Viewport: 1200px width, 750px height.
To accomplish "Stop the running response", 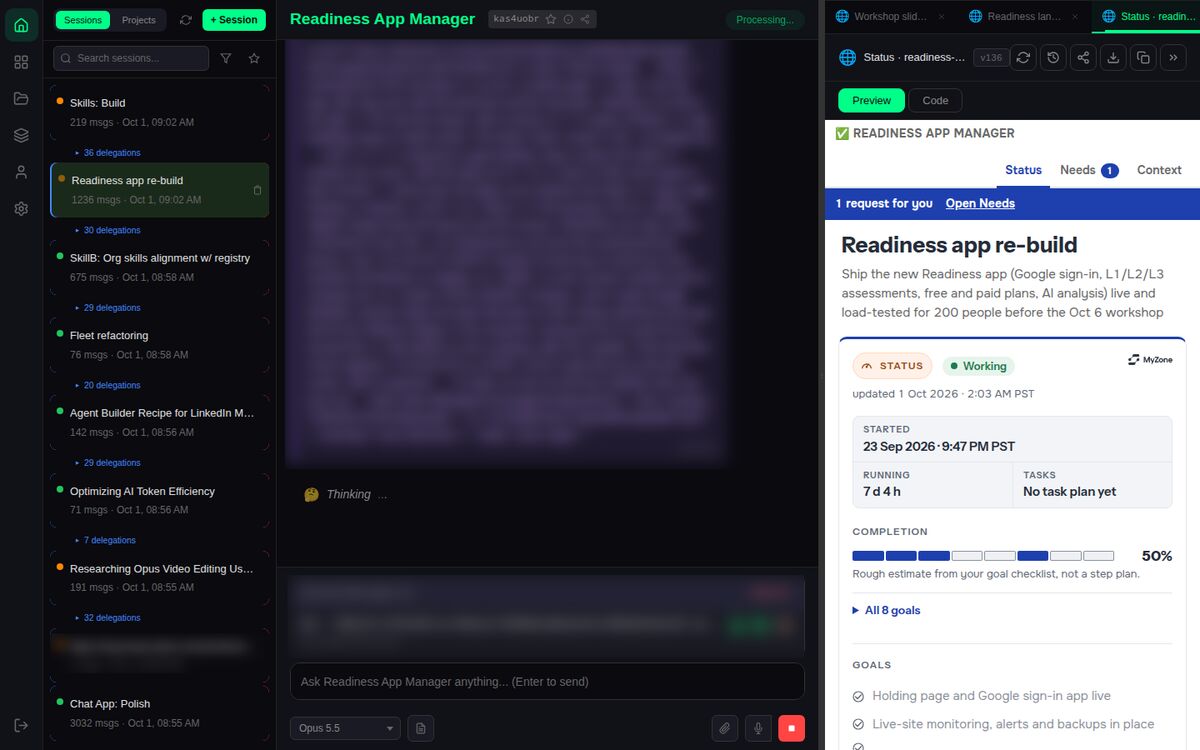I will (x=791, y=728).
